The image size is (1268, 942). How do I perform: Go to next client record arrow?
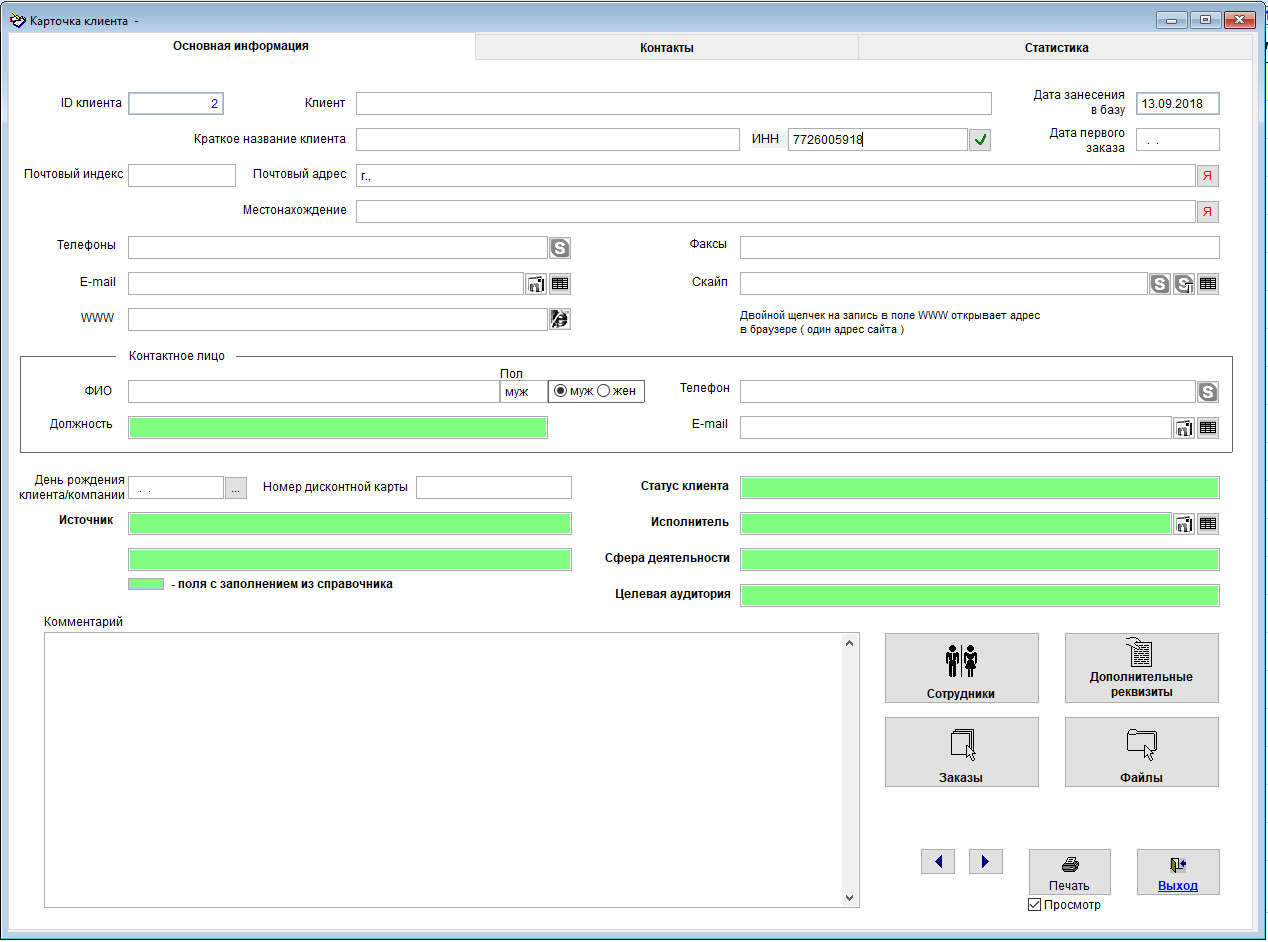(985, 862)
